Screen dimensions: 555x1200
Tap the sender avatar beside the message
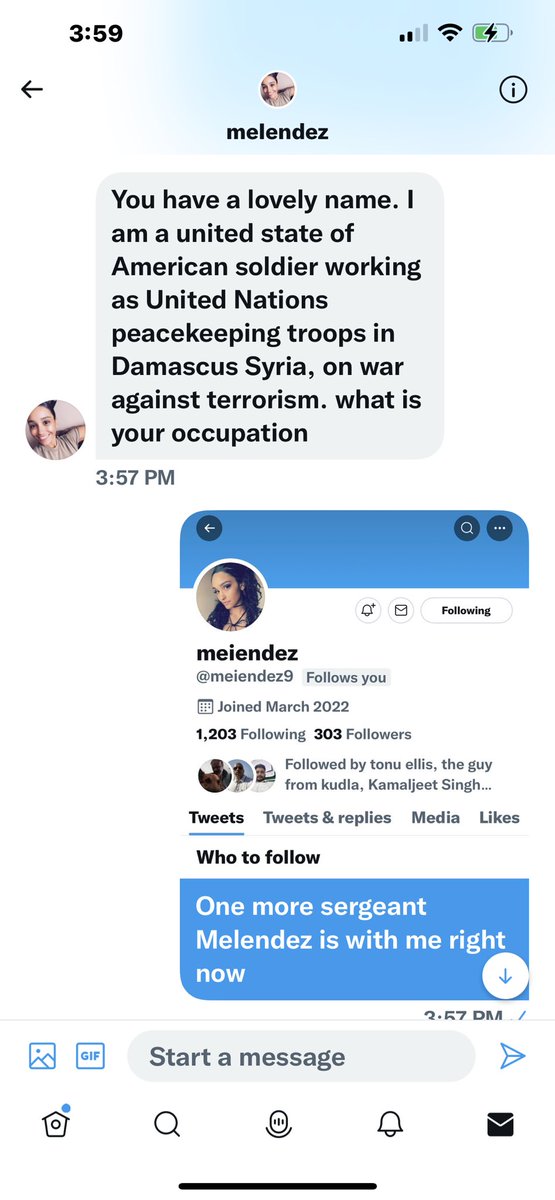[55, 430]
